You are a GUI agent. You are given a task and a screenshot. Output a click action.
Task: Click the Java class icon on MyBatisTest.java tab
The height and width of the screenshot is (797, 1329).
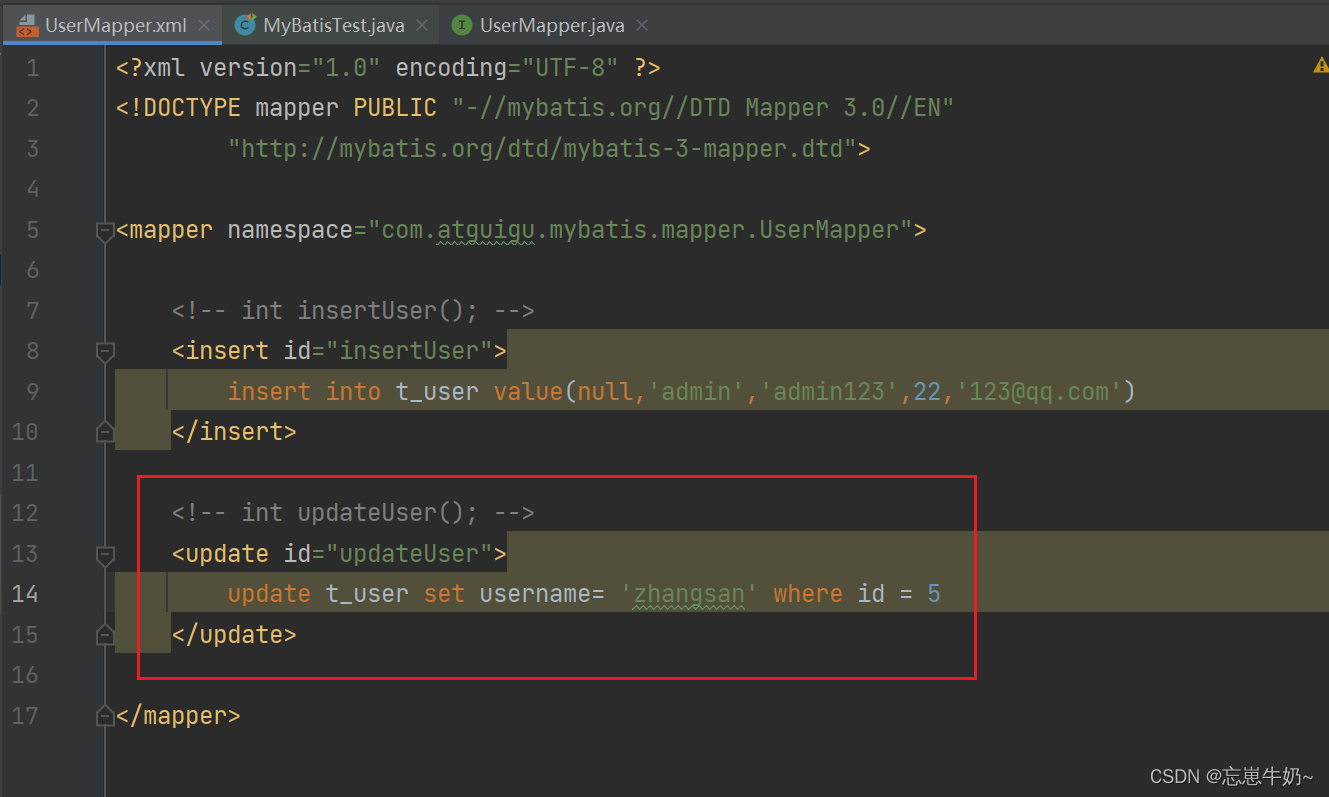pyautogui.click(x=244, y=26)
